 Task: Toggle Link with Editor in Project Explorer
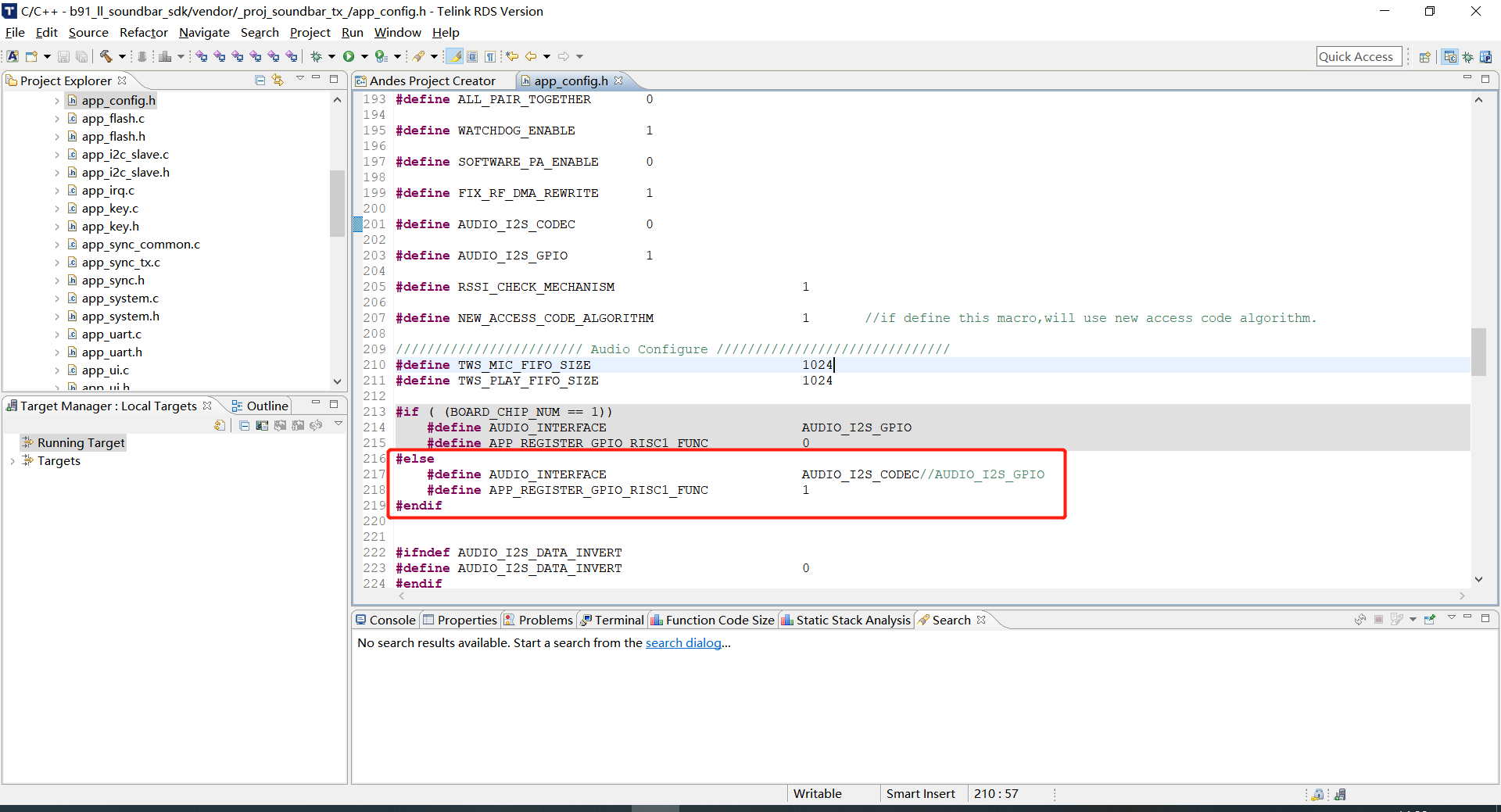[x=278, y=80]
